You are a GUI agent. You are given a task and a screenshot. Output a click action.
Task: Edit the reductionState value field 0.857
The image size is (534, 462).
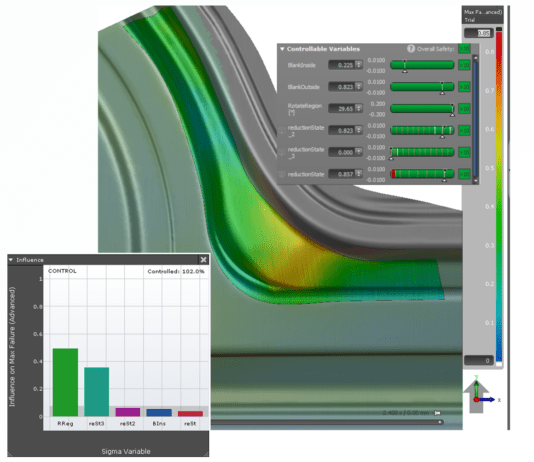click(342, 174)
